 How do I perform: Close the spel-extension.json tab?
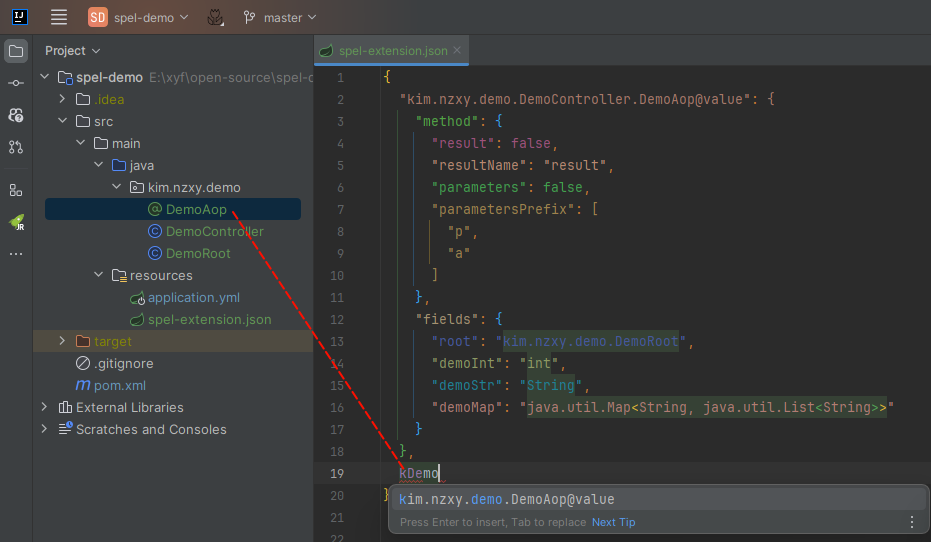(457, 50)
